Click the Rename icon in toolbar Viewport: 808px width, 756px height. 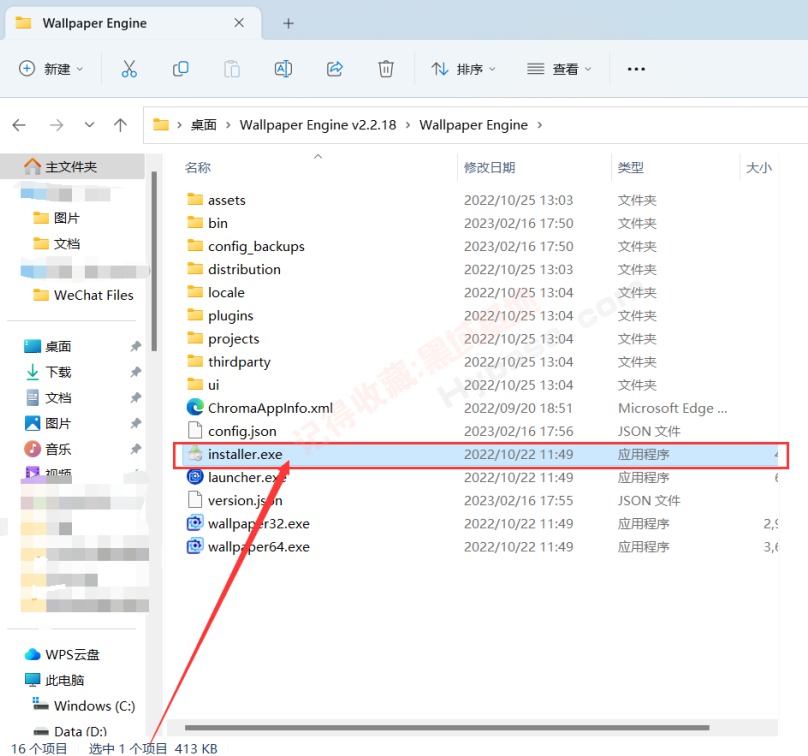283,69
